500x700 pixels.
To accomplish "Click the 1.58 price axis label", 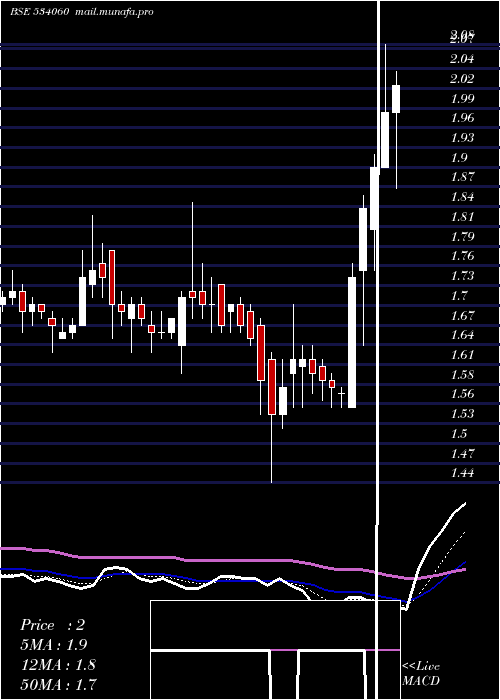I will tap(462, 374).
